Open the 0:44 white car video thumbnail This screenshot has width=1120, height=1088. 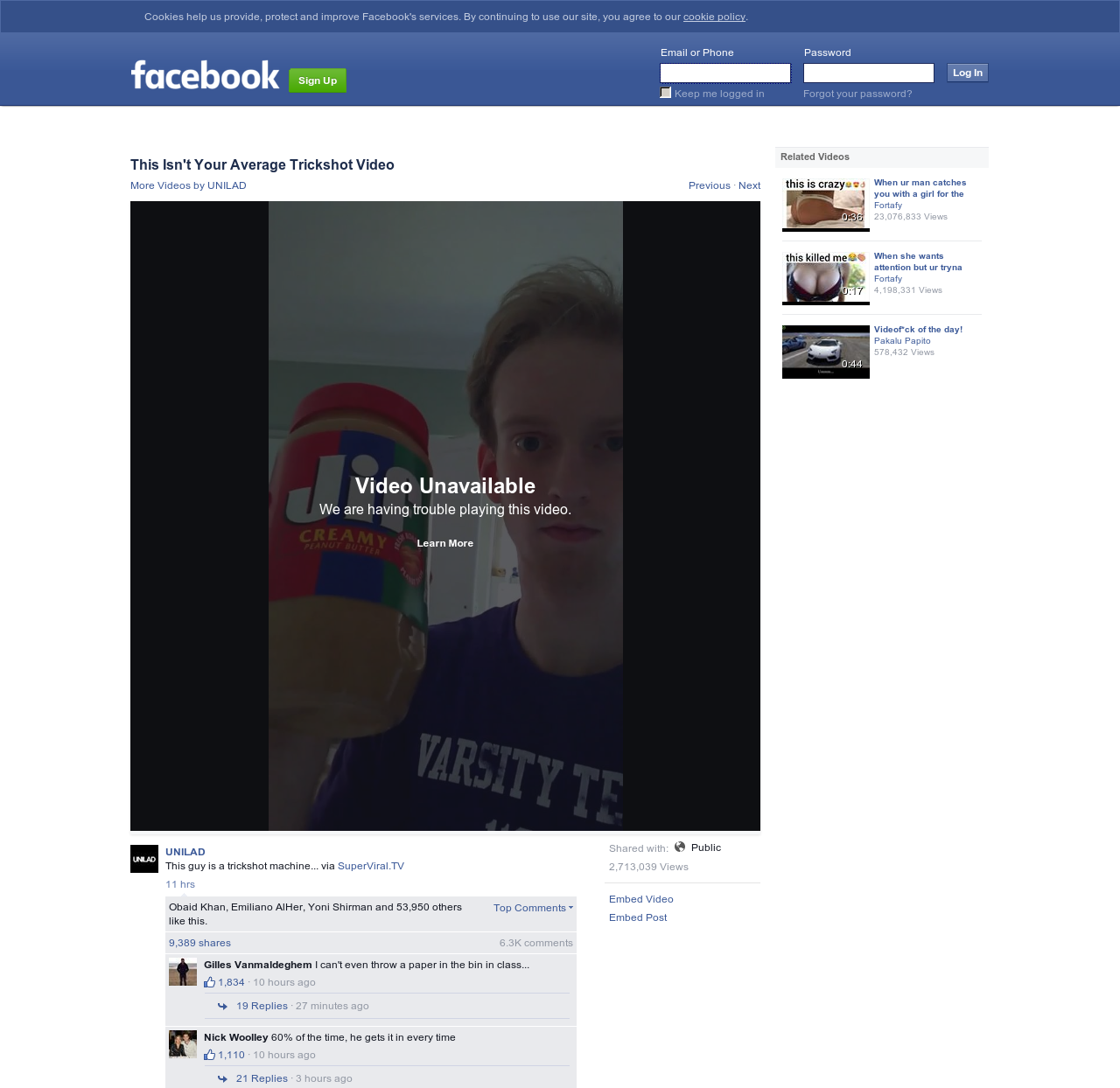(x=826, y=352)
